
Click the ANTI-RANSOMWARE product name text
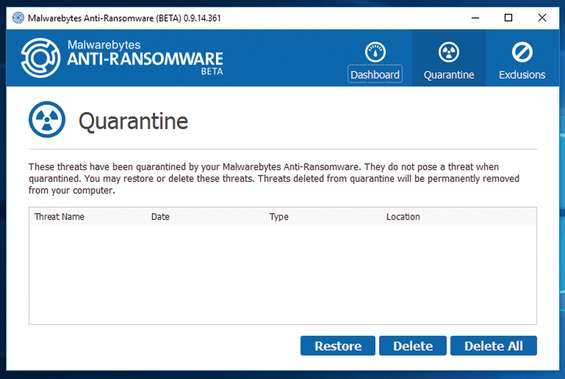pos(145,59)
